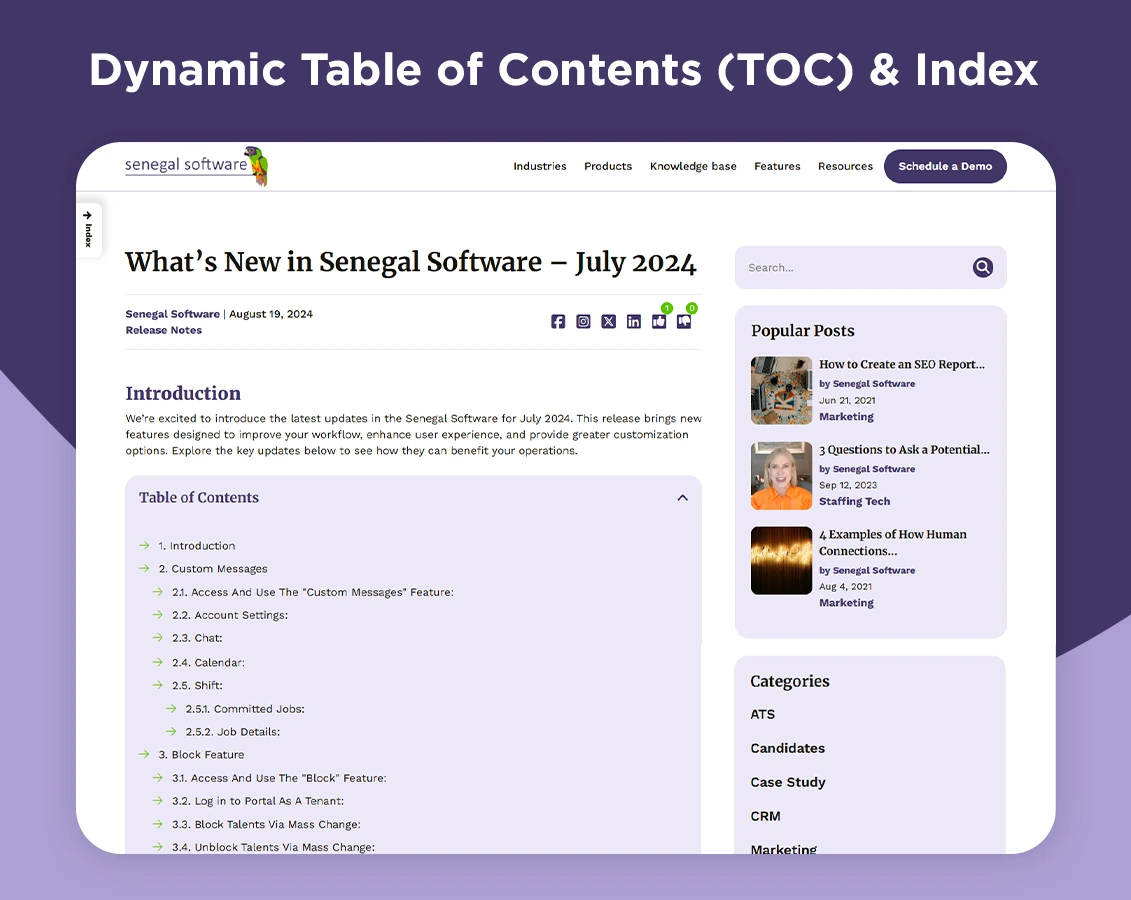Click the Introduction heading

click(183, 393)
